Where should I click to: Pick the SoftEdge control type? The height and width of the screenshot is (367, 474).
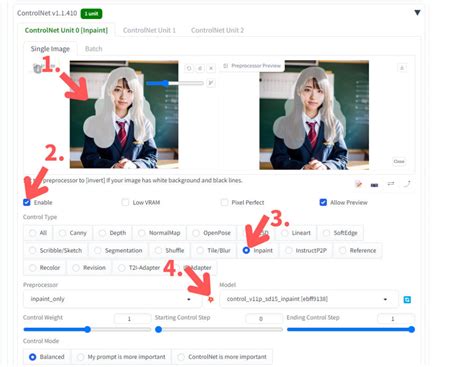[341, 233]
